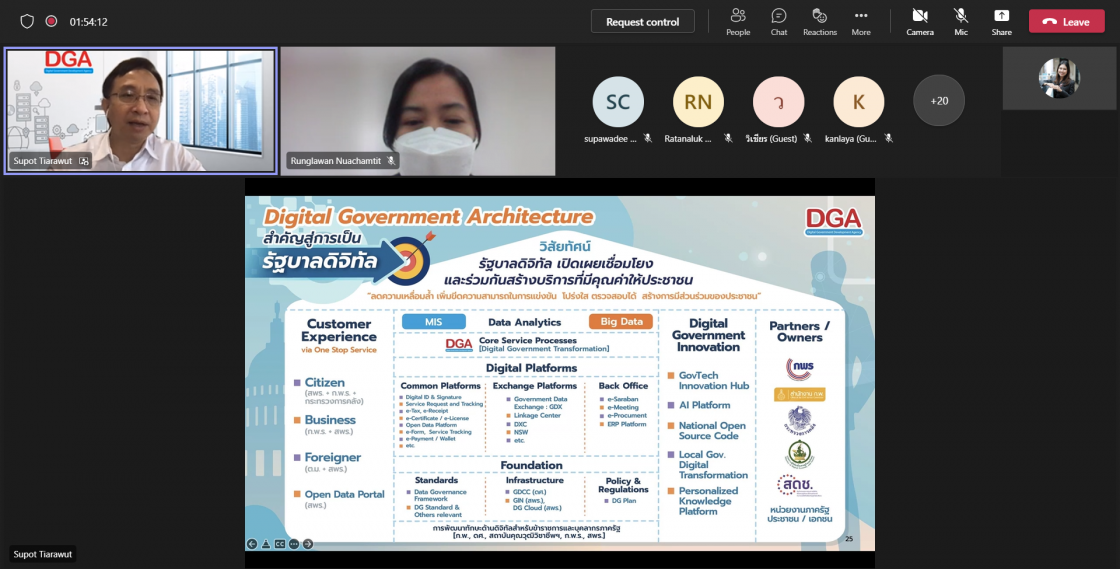The width and height of the screenshot is (1120, 569).
Task: Click AI Platform on slide
Action: 704,405
